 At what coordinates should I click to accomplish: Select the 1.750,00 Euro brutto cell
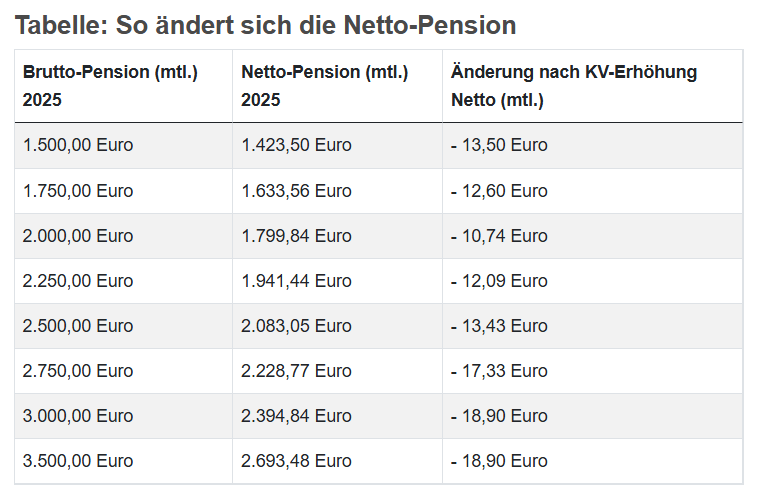pyautogui.click(x=78, y=191)
